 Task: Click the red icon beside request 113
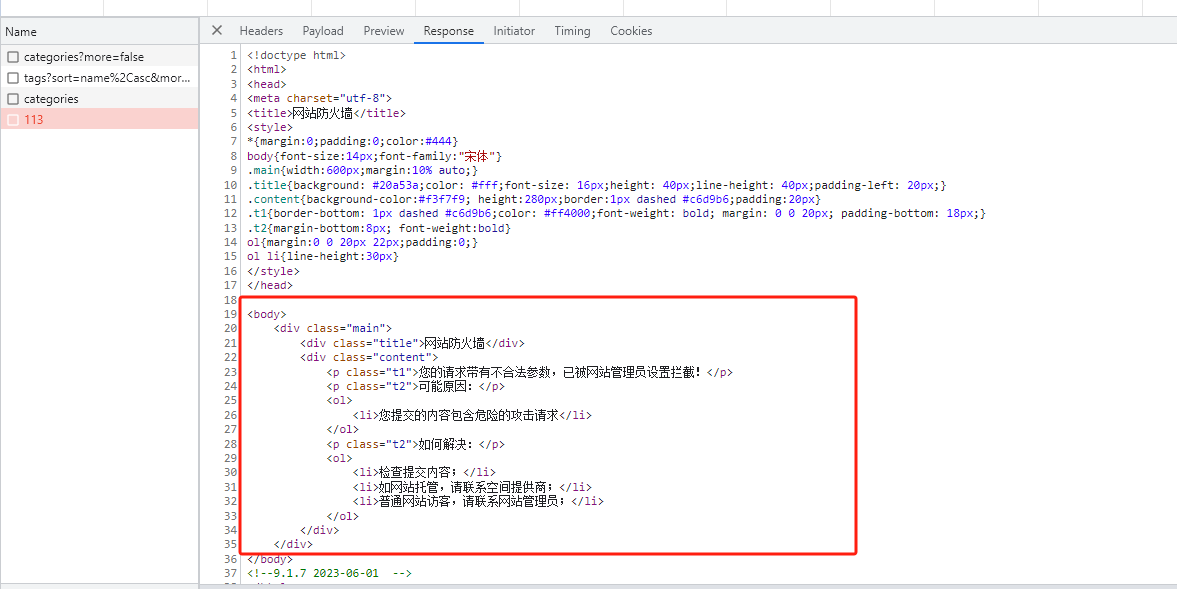point(13,120)
